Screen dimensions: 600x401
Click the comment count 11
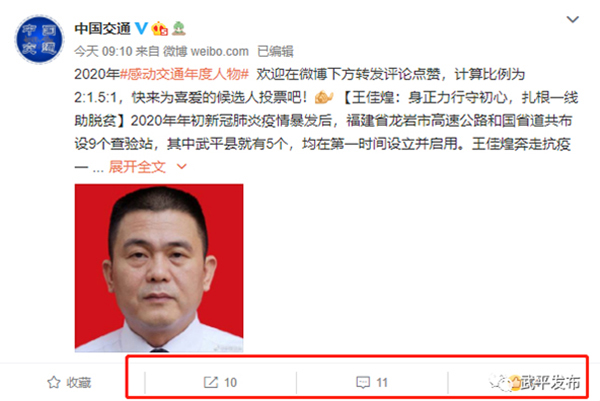pyautogui.click(x=382, y=383)
